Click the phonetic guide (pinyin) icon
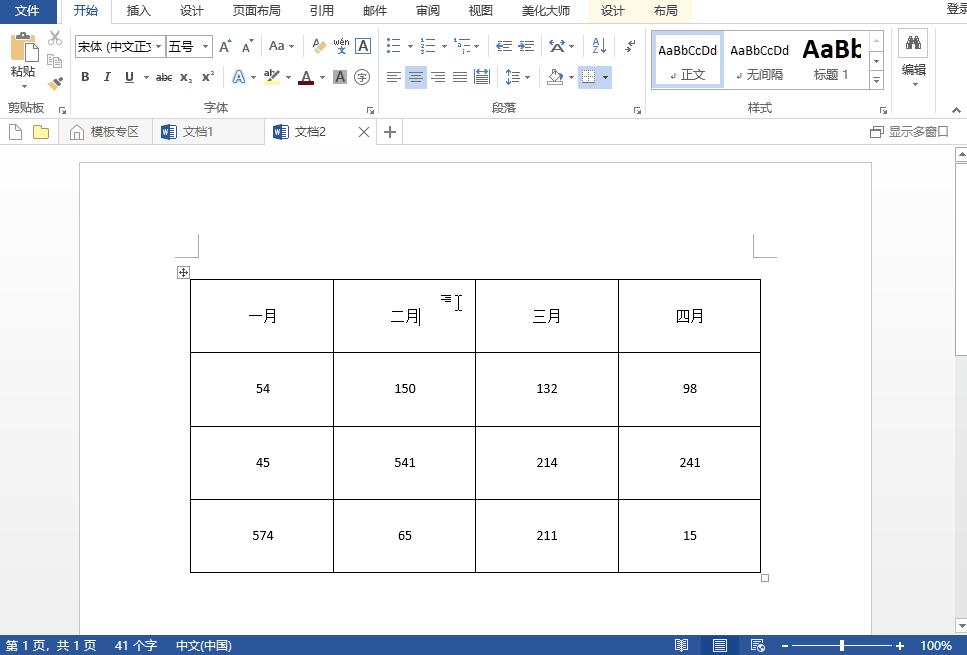 pos(343,45)
